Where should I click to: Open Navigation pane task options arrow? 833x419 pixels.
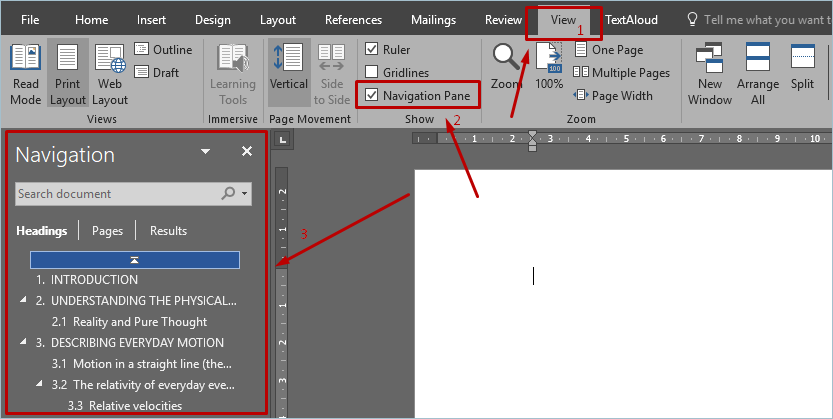pos(205,152)
